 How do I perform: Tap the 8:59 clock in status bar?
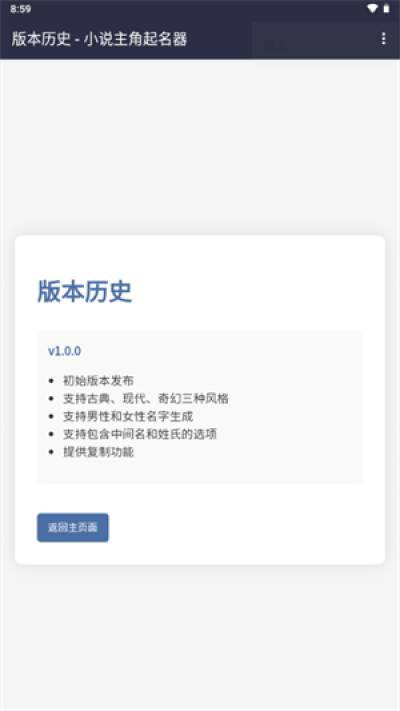(x=20, y=9)
